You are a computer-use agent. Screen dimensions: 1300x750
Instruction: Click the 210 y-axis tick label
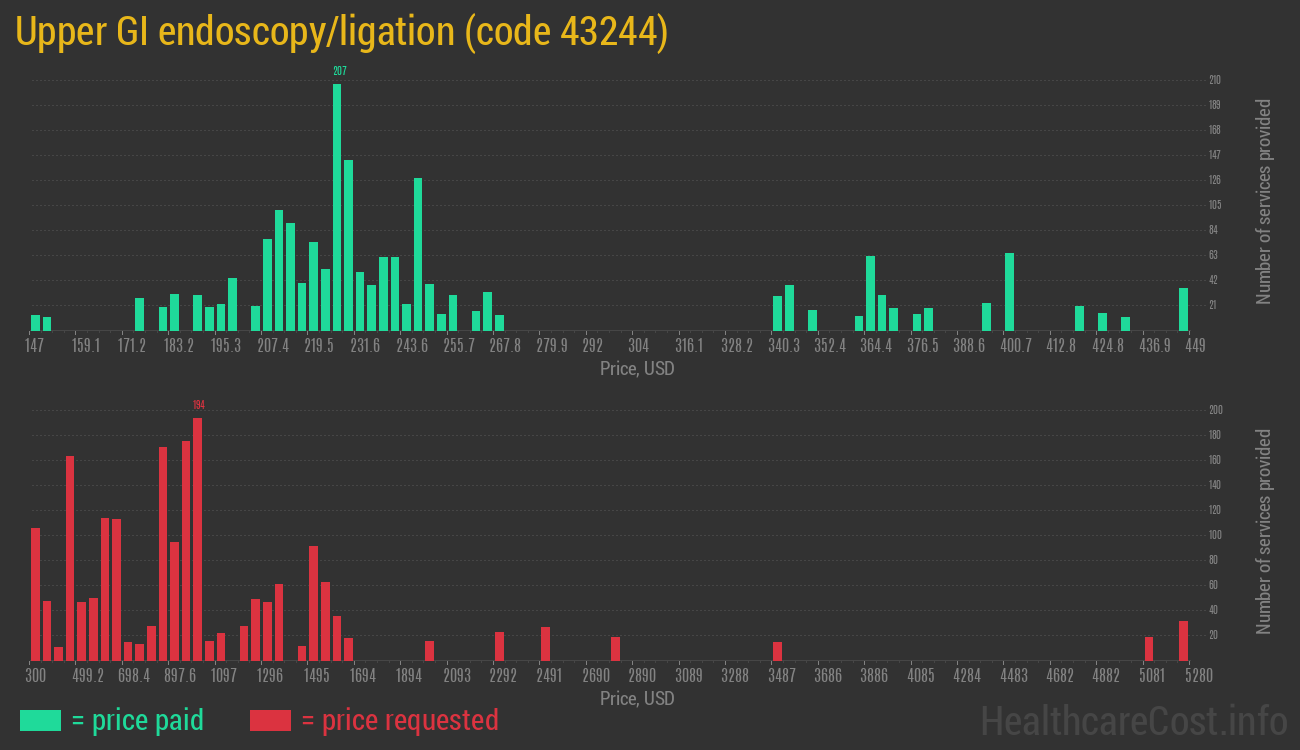click(x=1215, y=80)
